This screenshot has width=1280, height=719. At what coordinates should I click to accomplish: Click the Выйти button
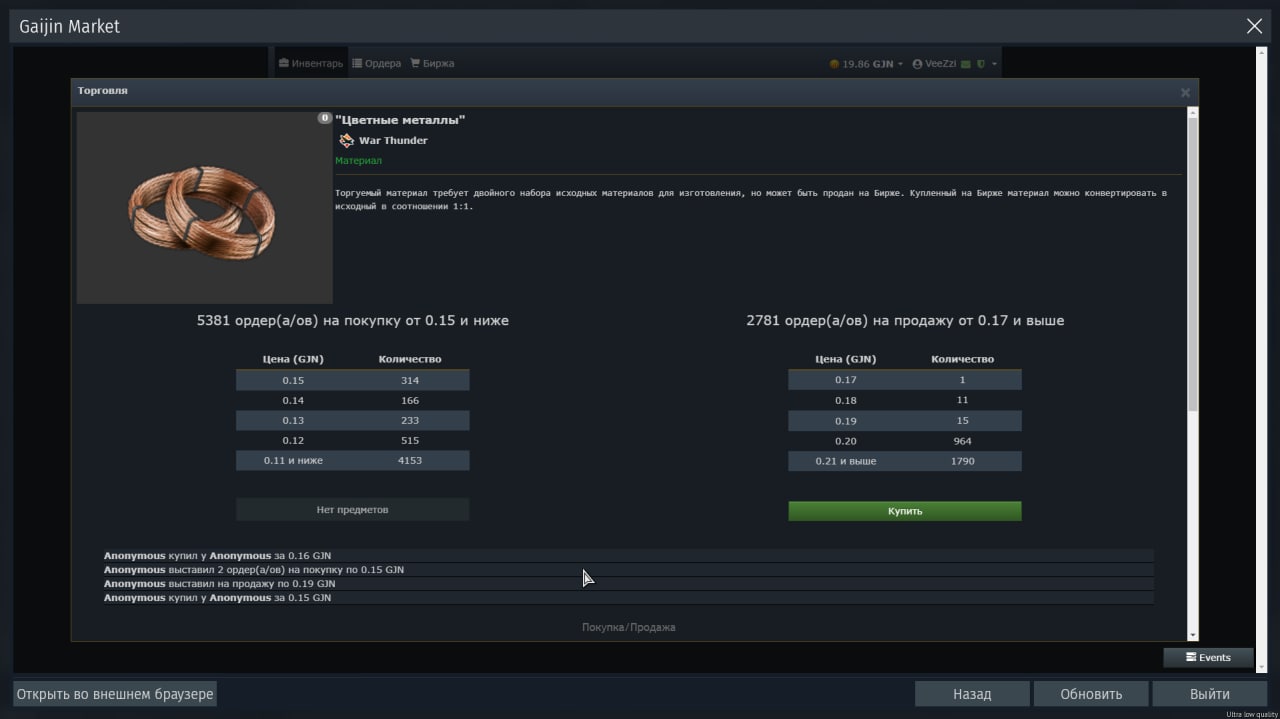[x=1210, y=693]
